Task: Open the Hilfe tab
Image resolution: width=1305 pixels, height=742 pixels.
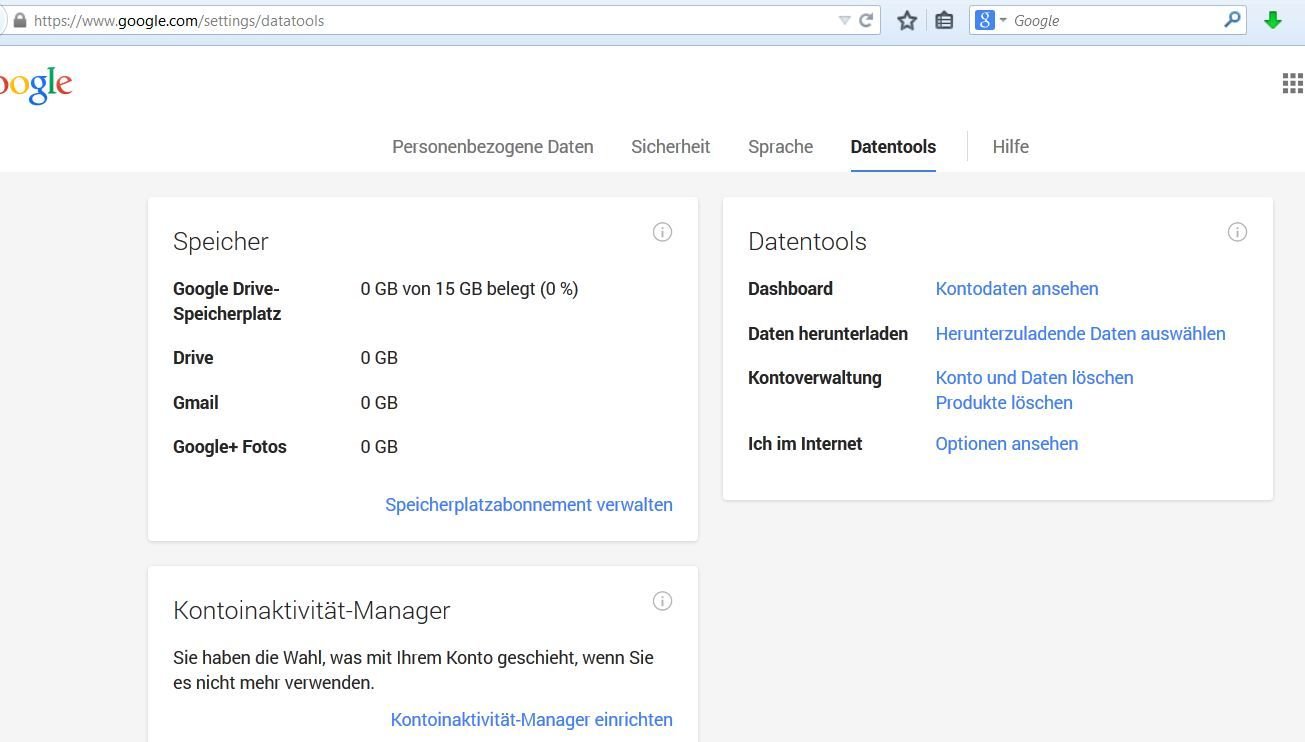Action: tap(1011, 147)
